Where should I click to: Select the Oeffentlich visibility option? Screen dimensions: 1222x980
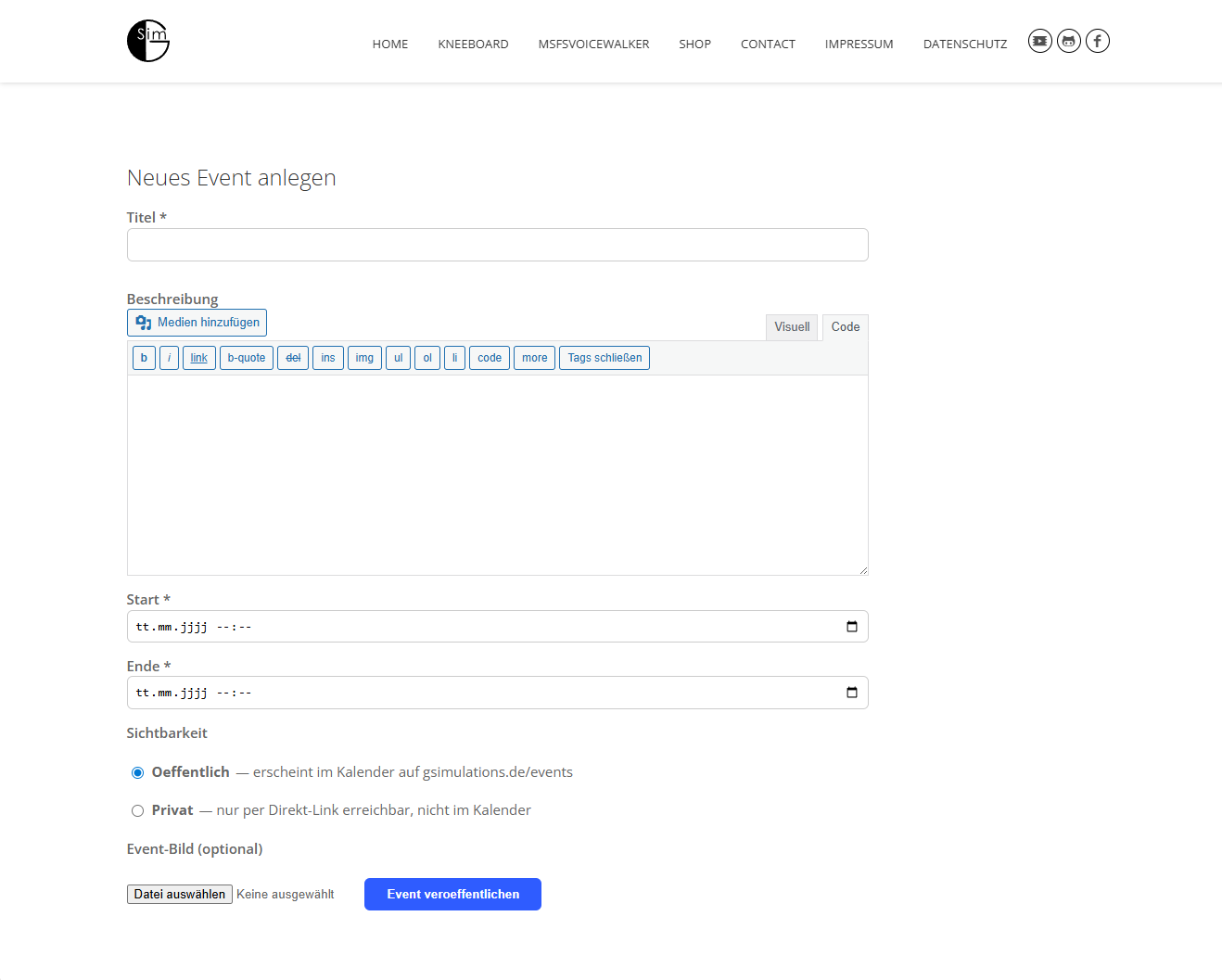point(137,772)
